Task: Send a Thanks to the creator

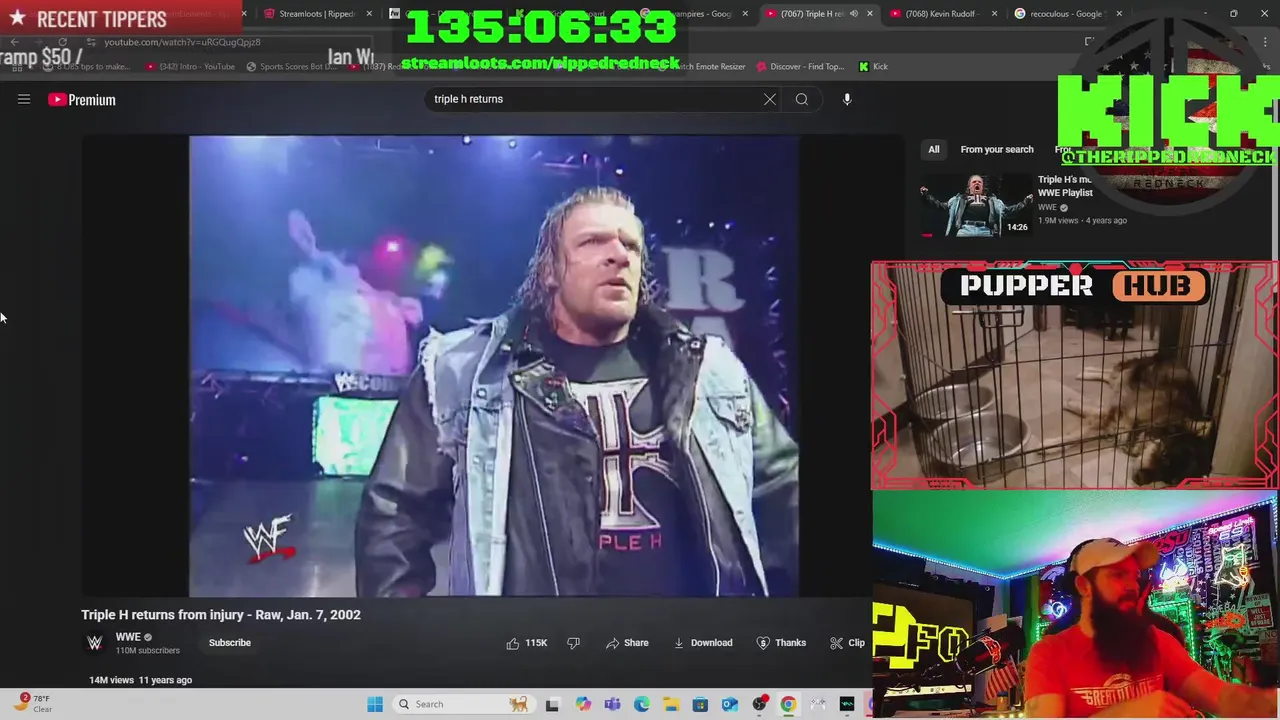Action: 781,643
